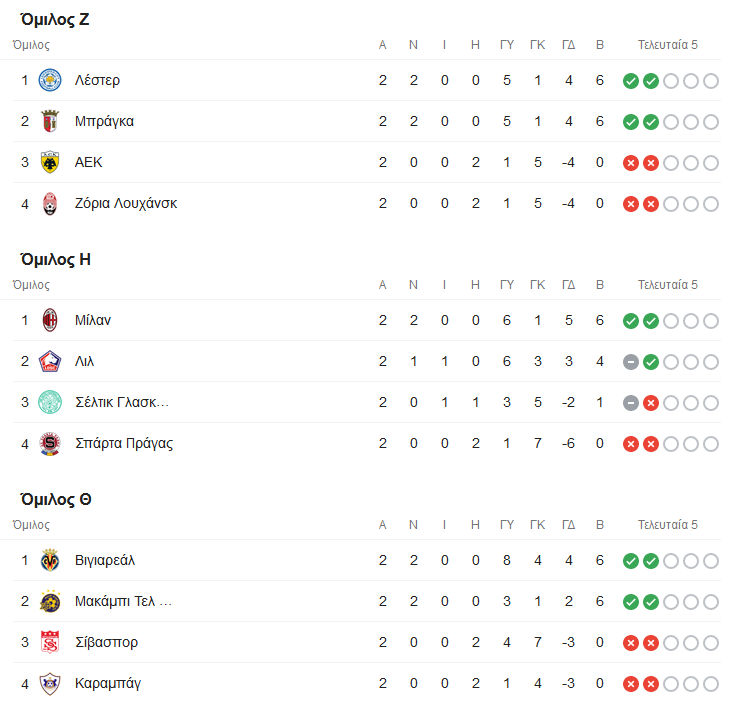Click Καραμπάγ's first red loss indicator
The image size is (743, 705).
tap(630, 683)
